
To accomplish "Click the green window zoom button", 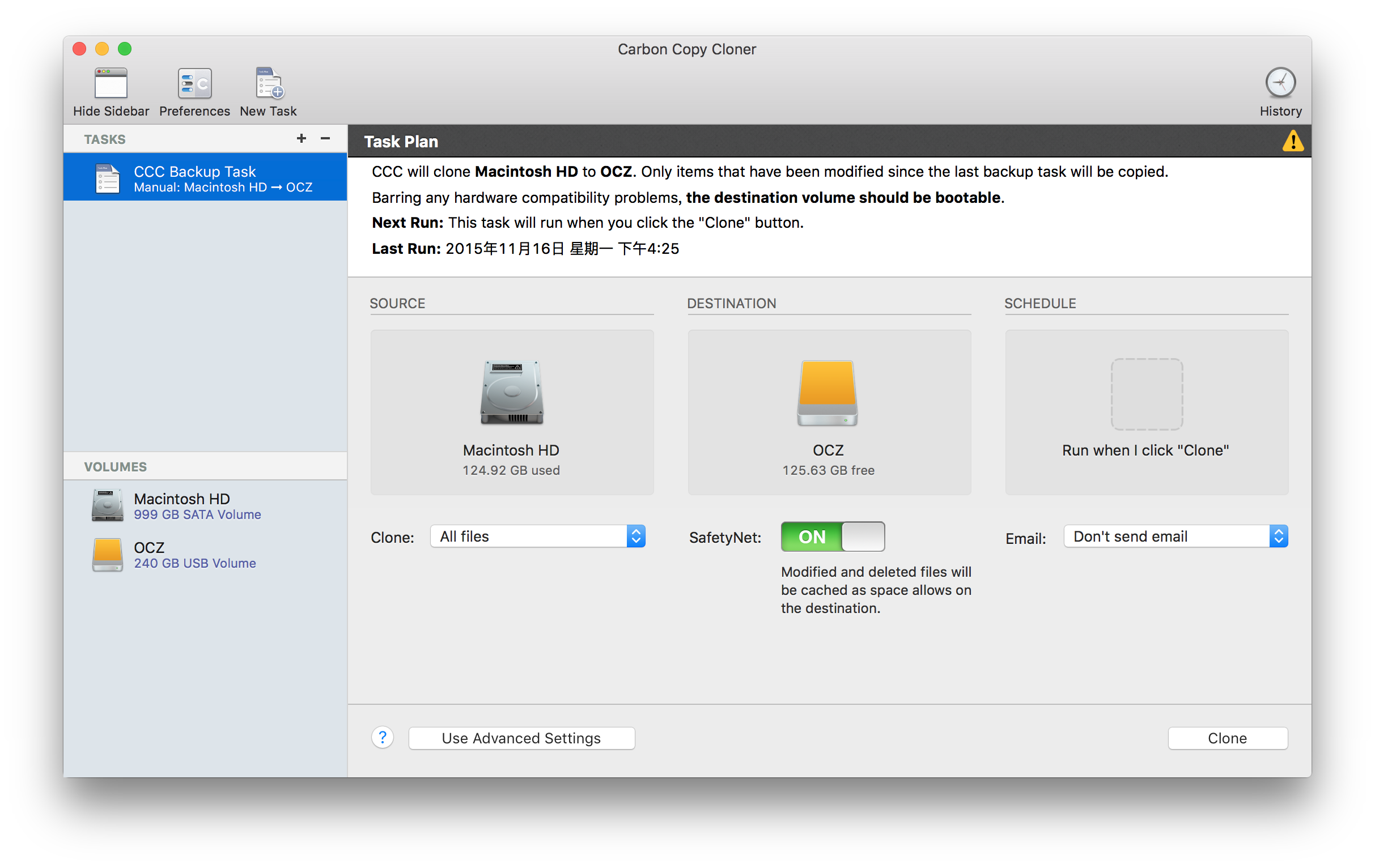I will (x=125, y=49).
